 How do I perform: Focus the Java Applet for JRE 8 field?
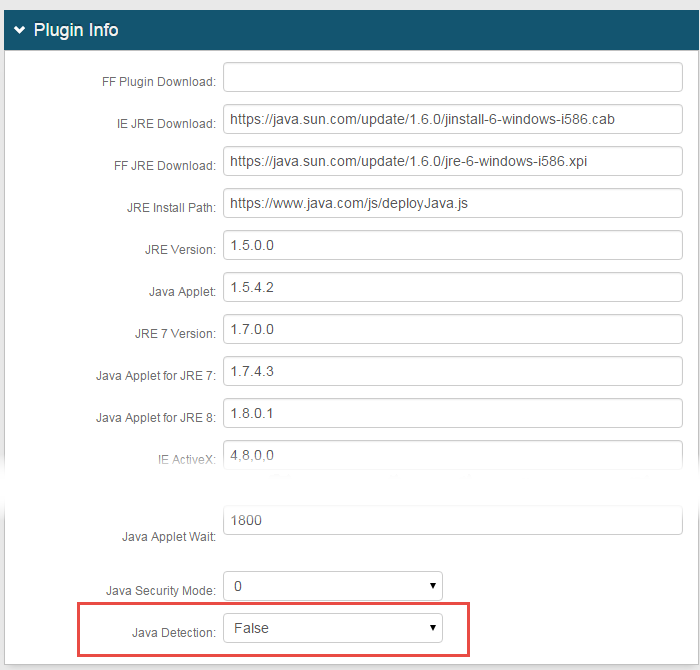(x=452, y=413)
